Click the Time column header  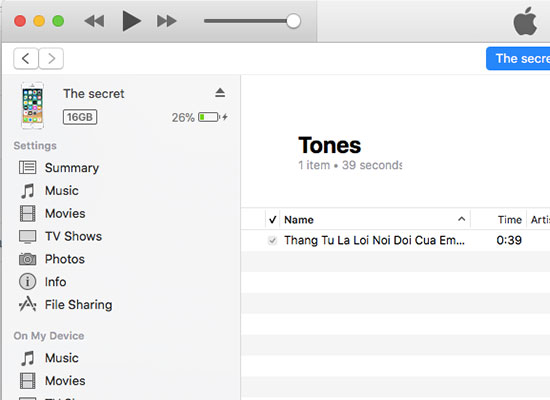(509, 220)
